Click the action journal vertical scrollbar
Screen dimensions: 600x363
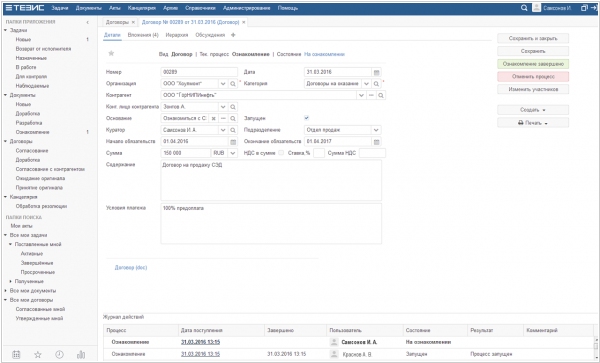[x=596, y=348]
